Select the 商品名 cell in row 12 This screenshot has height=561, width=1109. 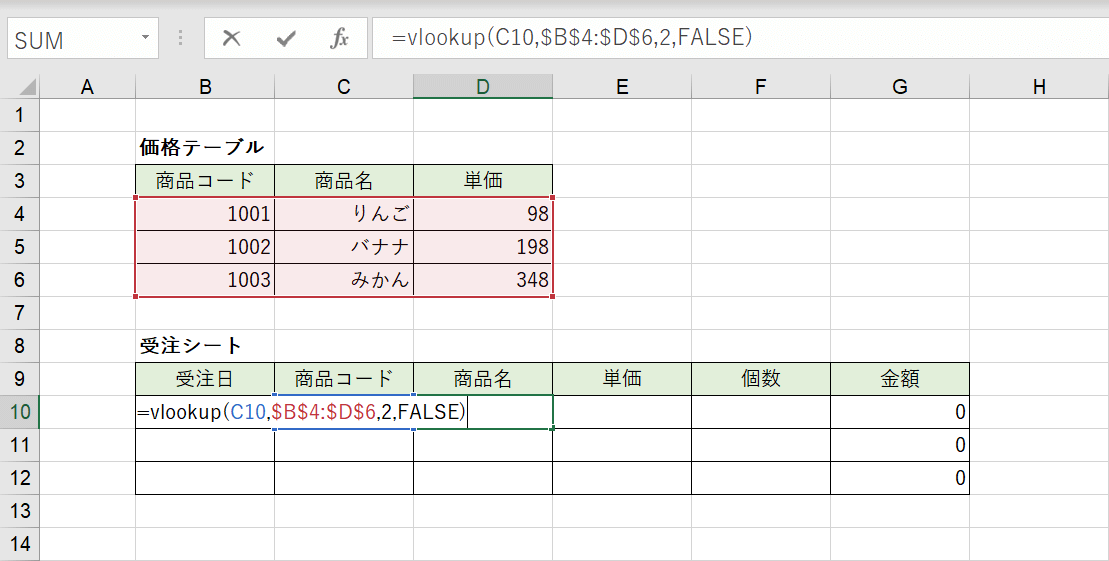pos(482,478)
